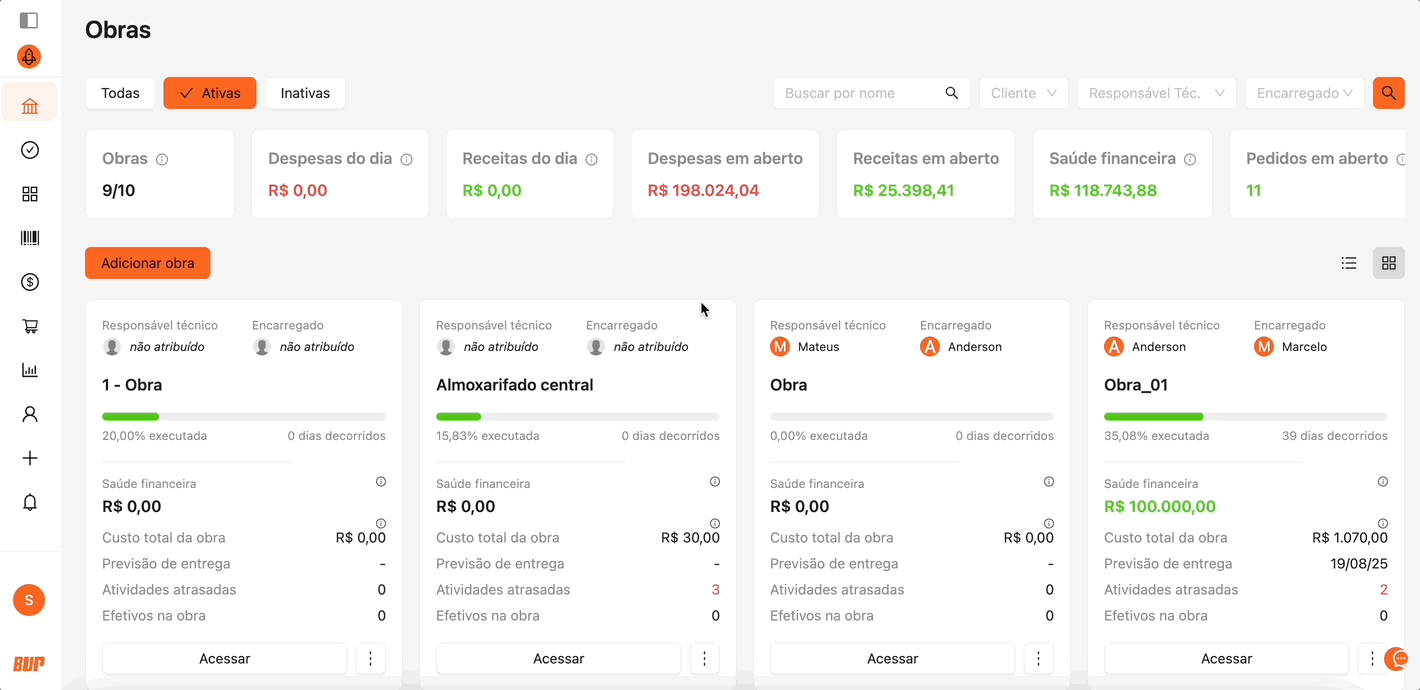This screenshot has height=690, width=1420.
Task: Open the bar chart reports icon
Action: [x=30, y=370]
